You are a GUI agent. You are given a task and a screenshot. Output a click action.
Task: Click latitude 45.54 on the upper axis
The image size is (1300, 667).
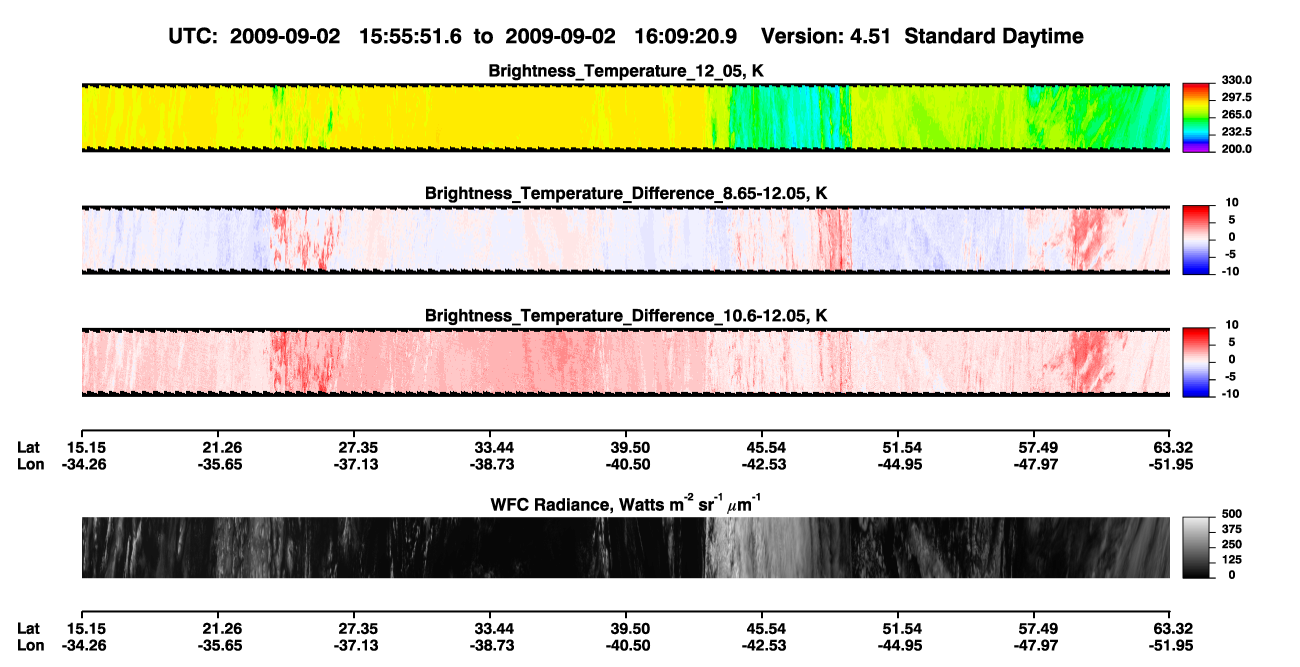(762, 447)
